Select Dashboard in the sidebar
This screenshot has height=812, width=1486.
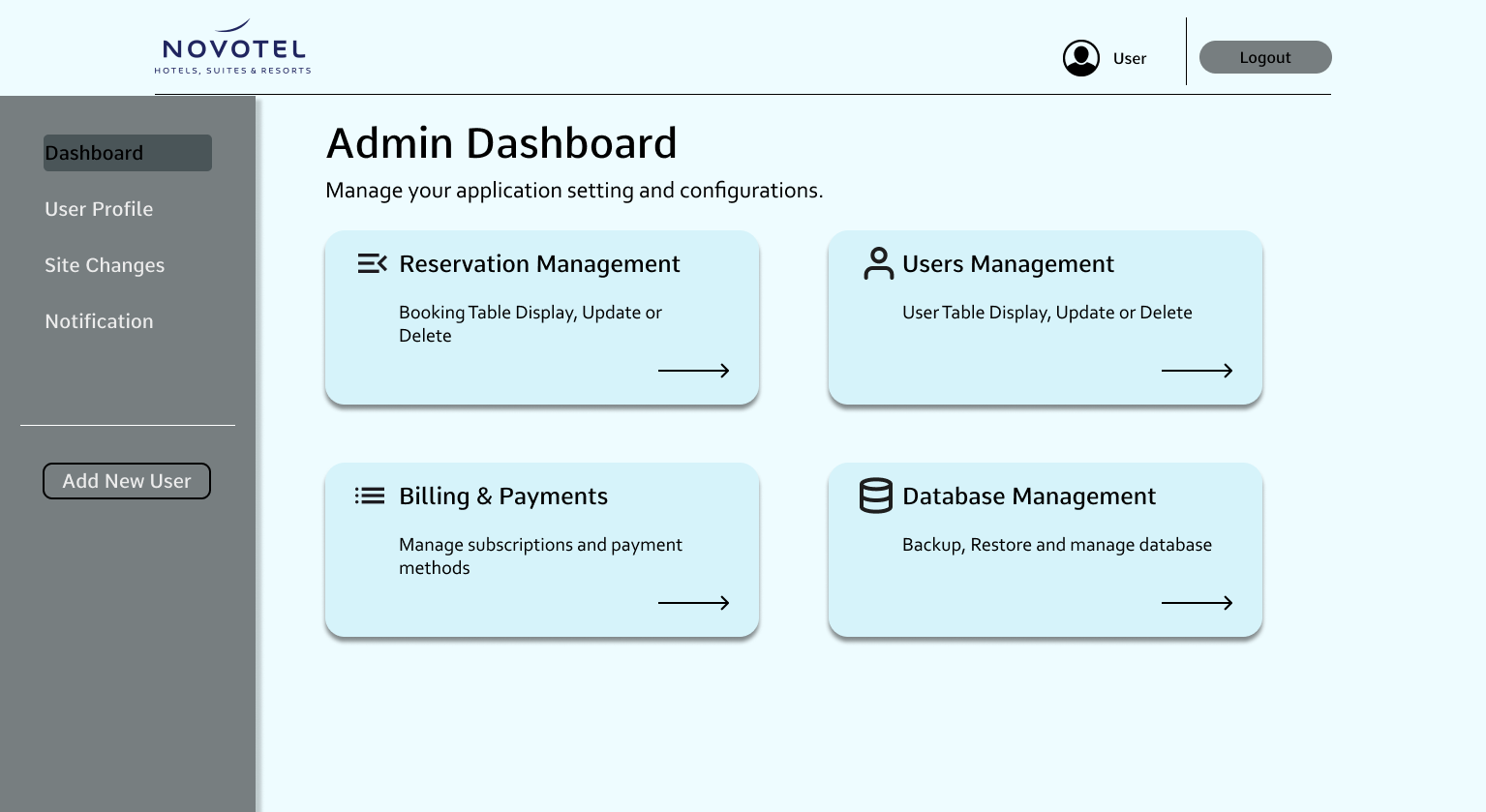128,153
